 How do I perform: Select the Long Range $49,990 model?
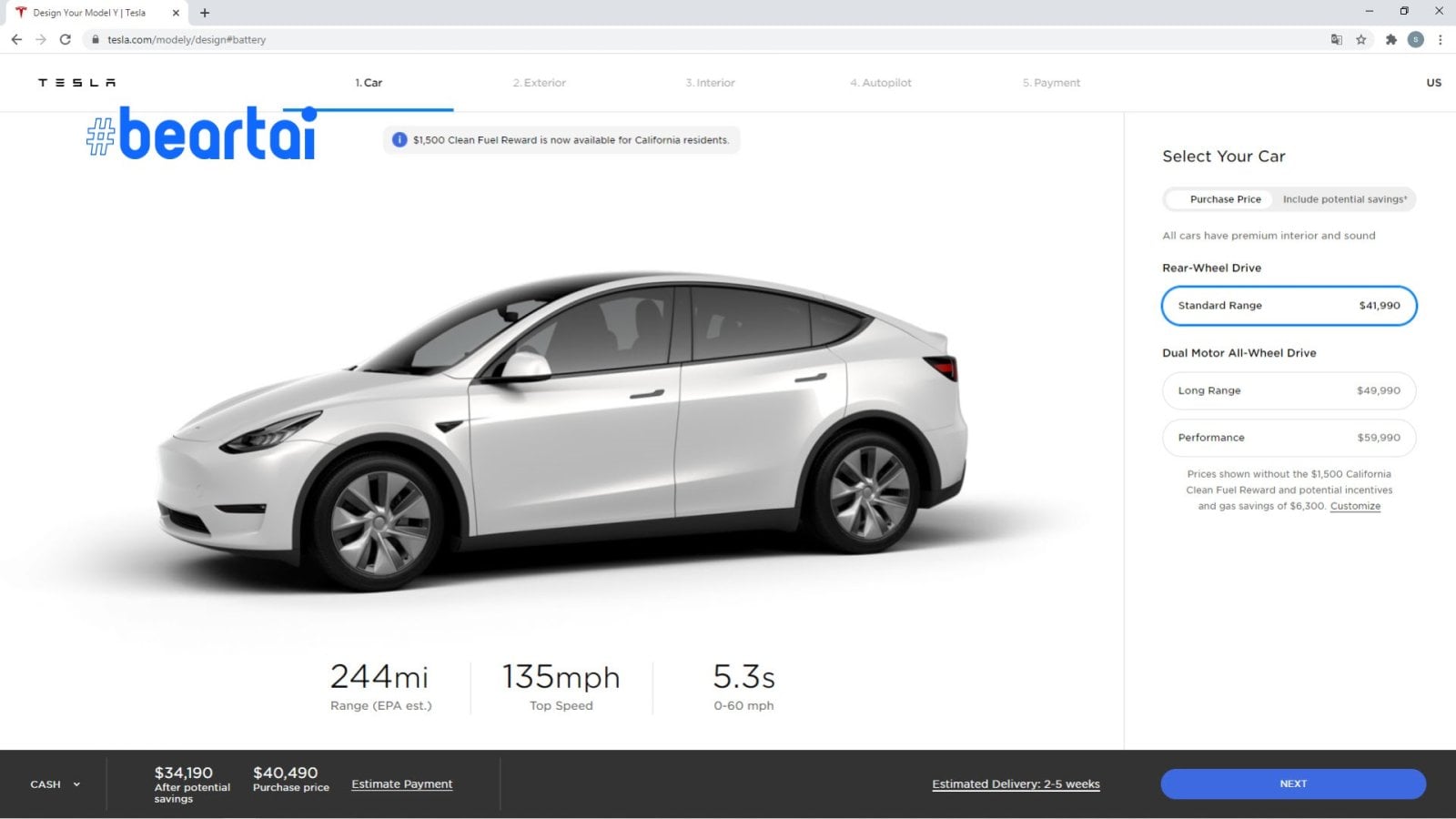pos(1289,390)
